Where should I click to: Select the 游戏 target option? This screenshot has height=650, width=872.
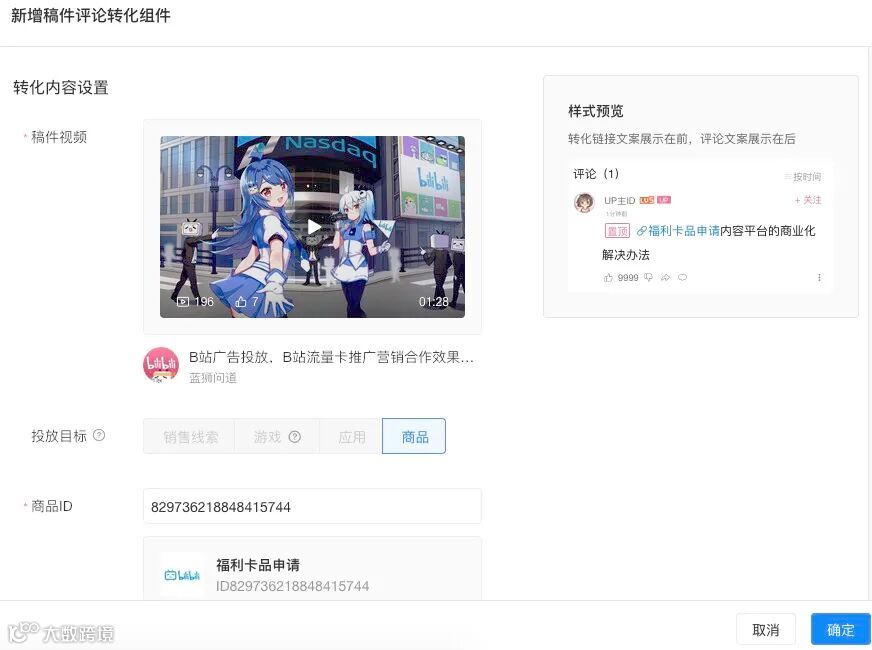point(276,436)
